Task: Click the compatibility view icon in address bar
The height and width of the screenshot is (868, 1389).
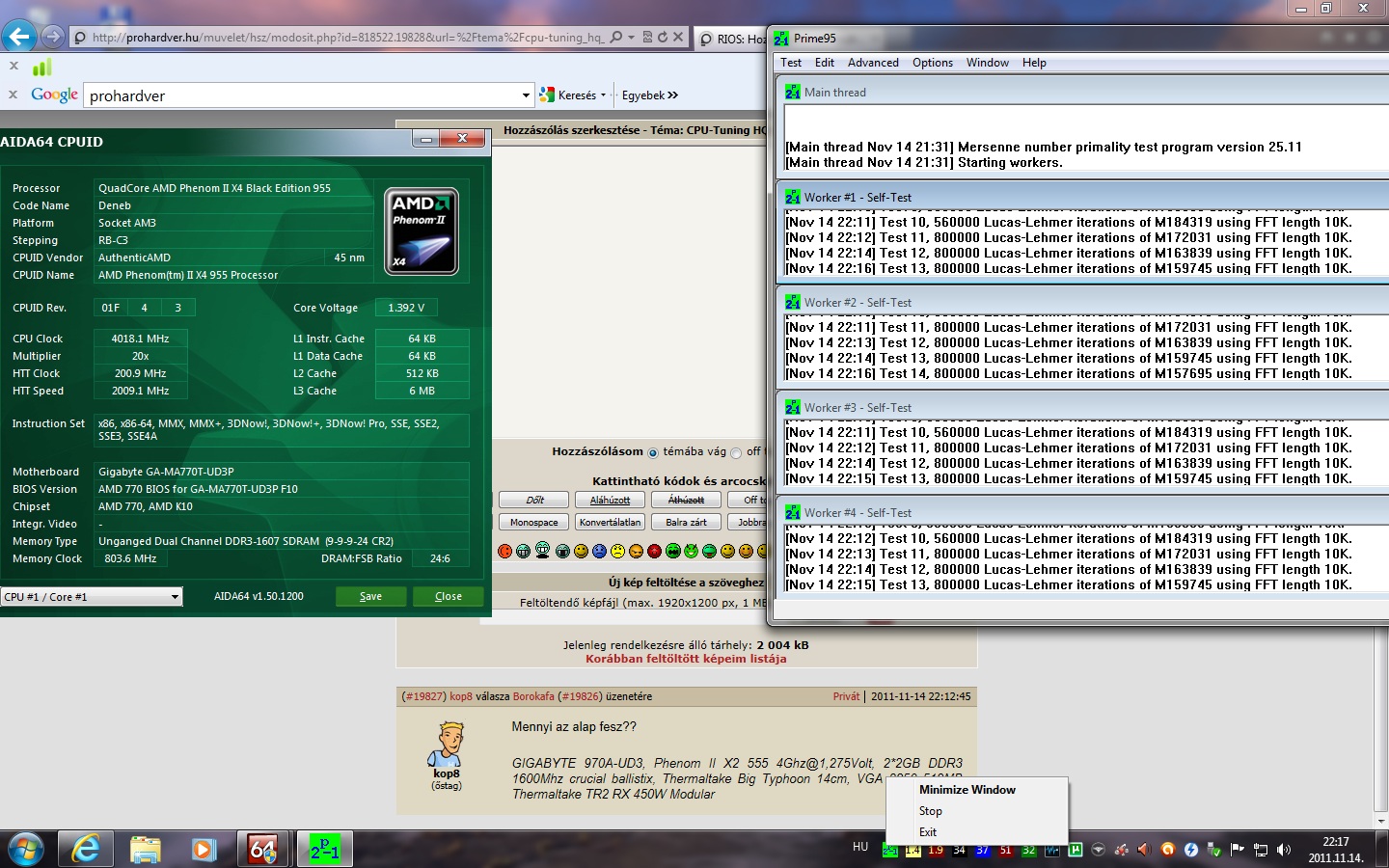Action: [647, 38]
